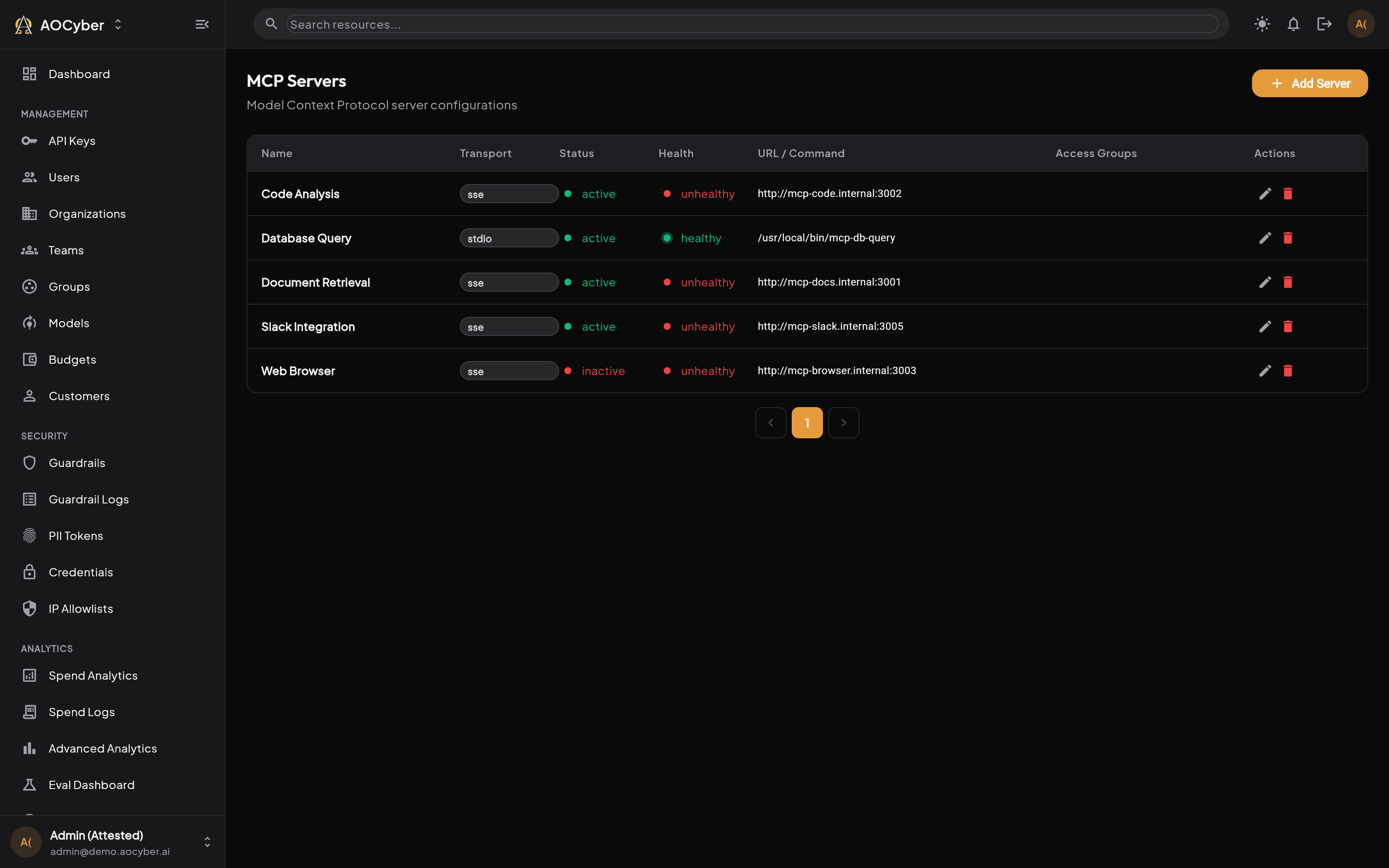Collapse the sidebar menu
Image resolution: width=1389 pixels, height=868 pixels.
201,25
